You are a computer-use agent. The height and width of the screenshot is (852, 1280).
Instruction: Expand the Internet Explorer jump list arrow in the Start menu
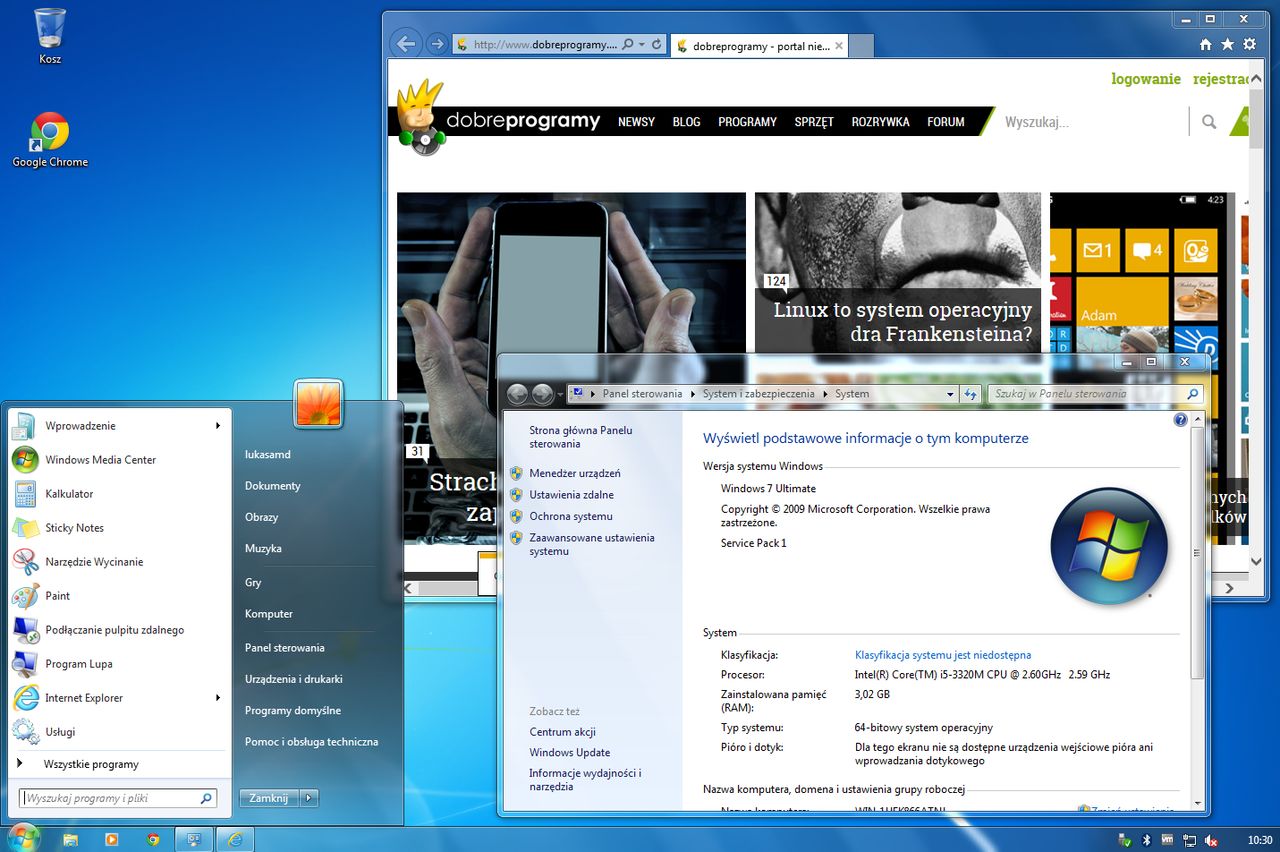coord(218,698)
